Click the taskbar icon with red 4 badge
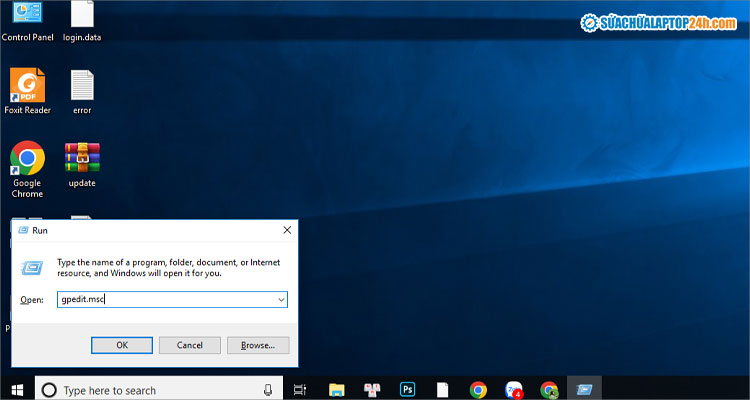 pyautogui.click(x=514, y=389)
